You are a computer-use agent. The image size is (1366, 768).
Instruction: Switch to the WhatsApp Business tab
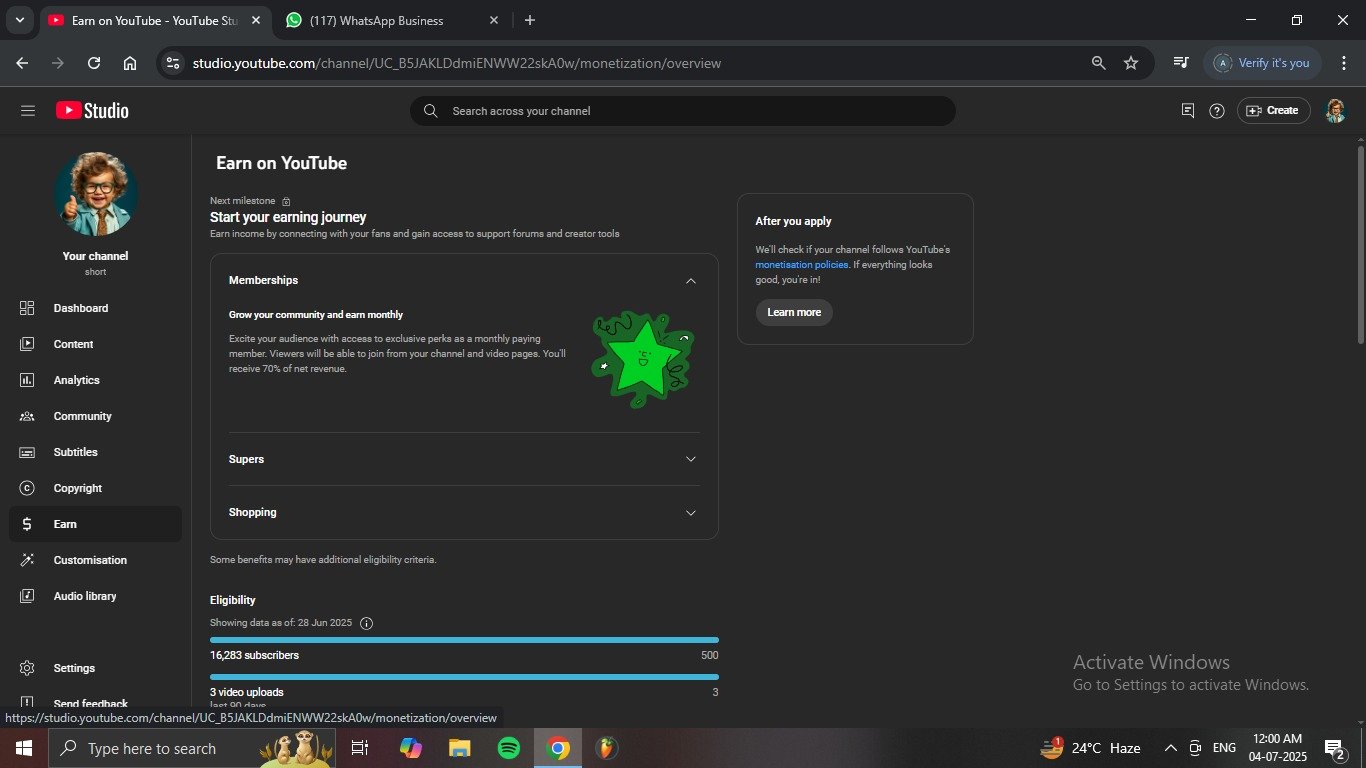(391, 20)
